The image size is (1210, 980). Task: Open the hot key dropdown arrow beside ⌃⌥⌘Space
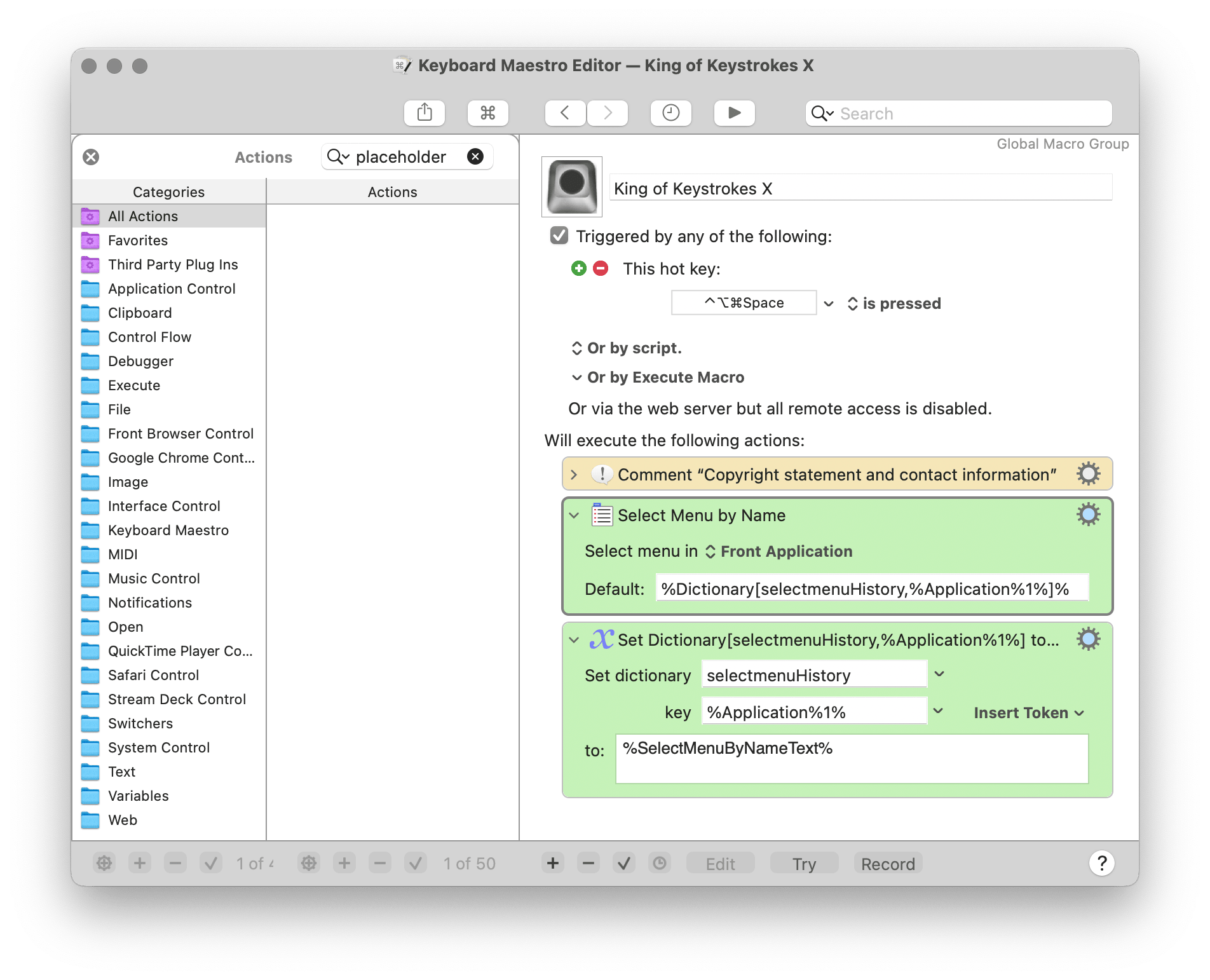click(829, 303)
